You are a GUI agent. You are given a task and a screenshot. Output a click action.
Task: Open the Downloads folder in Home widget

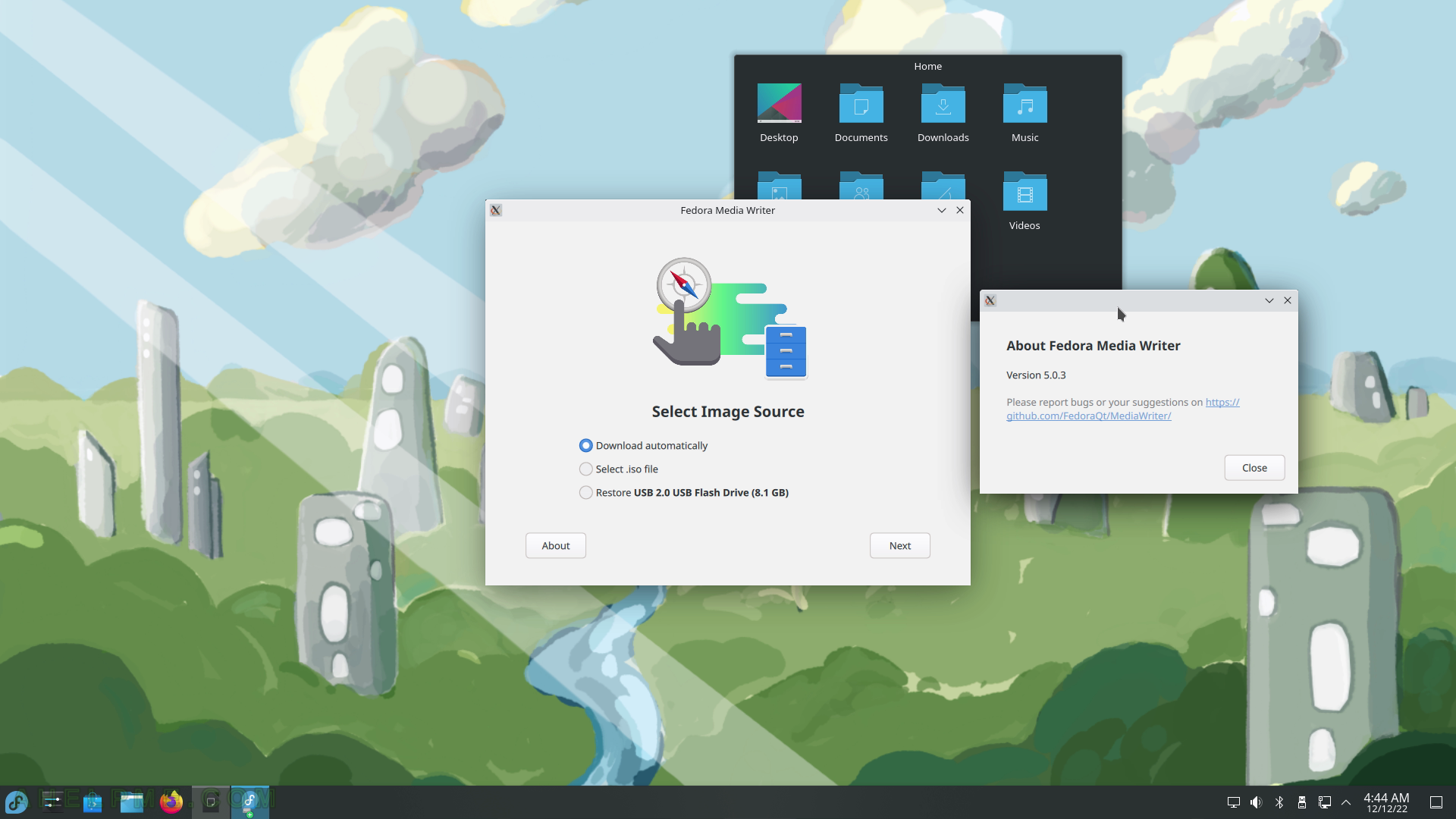coord(943,113)
